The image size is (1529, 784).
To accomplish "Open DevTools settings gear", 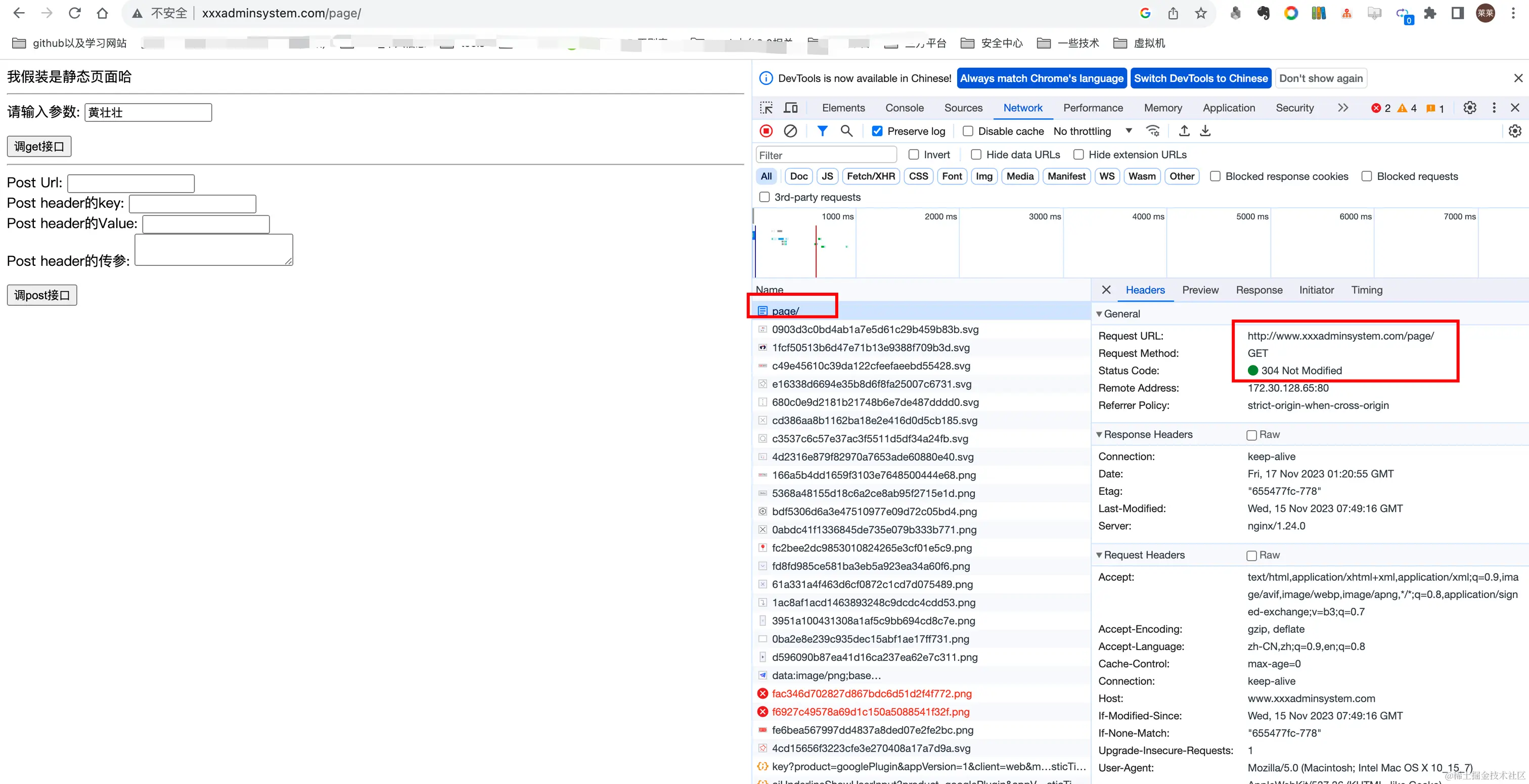I will coord(1469,108).
